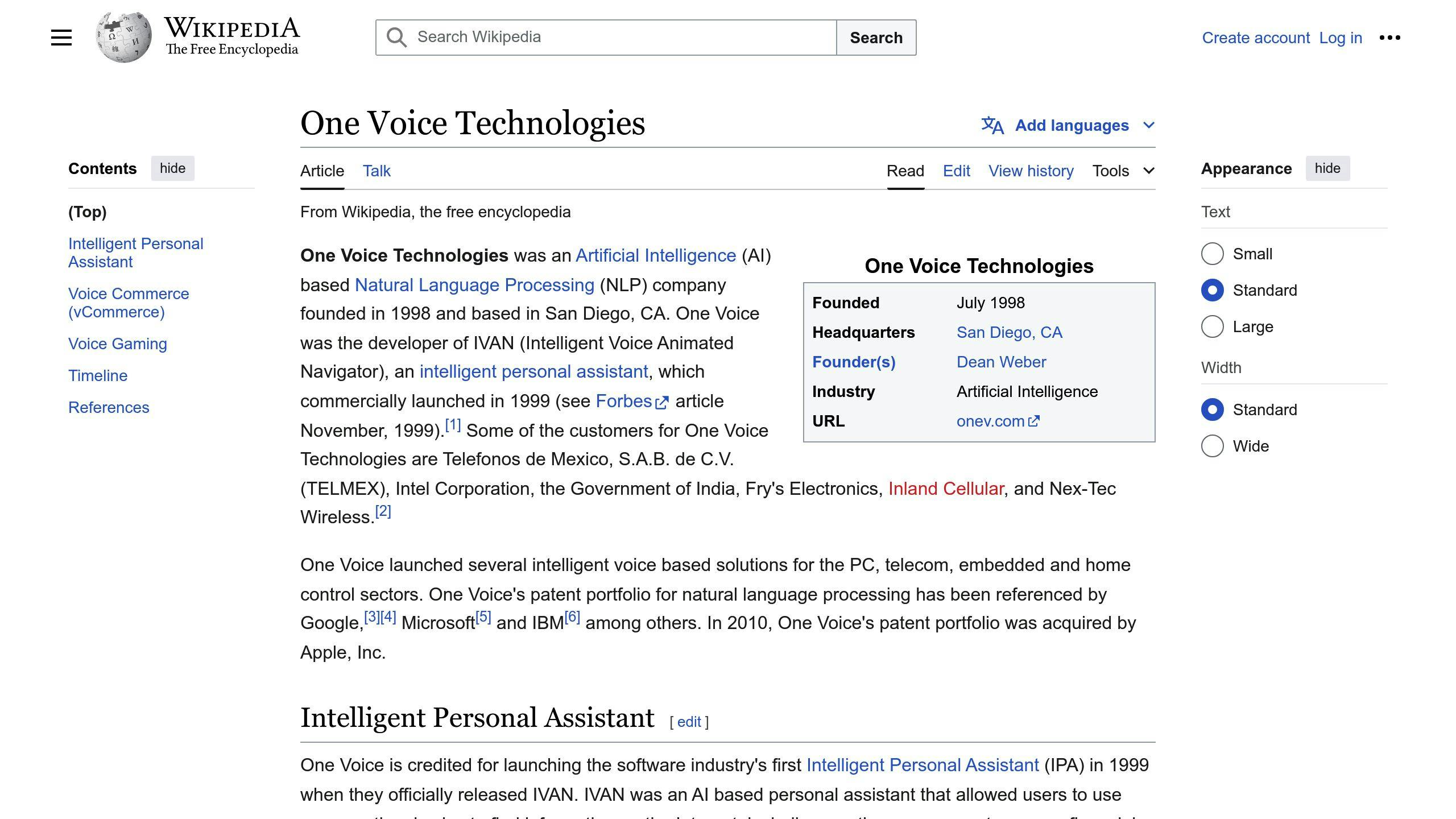The height and width of the screenshot is (819, 1456).
Task: Click Artificial Intelligence industry value in infobox
Action: point(1027,391)
